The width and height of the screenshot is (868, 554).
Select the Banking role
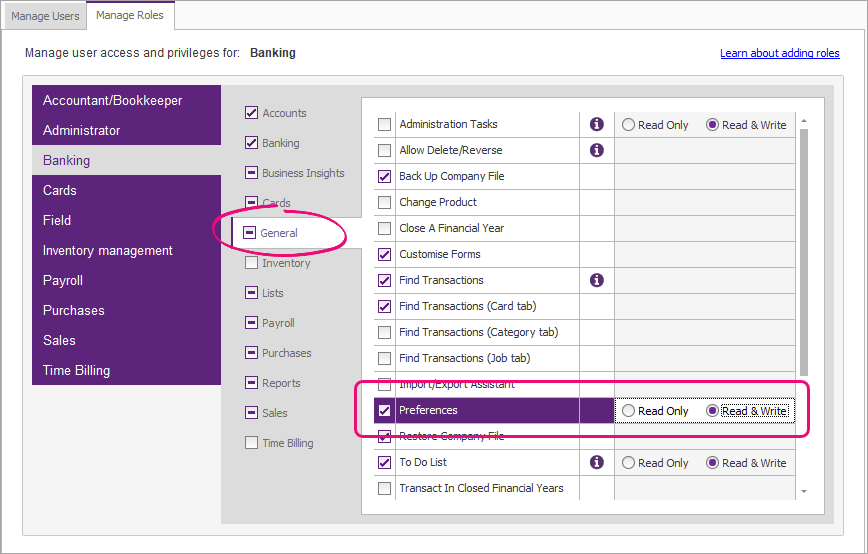click(126, 160)
